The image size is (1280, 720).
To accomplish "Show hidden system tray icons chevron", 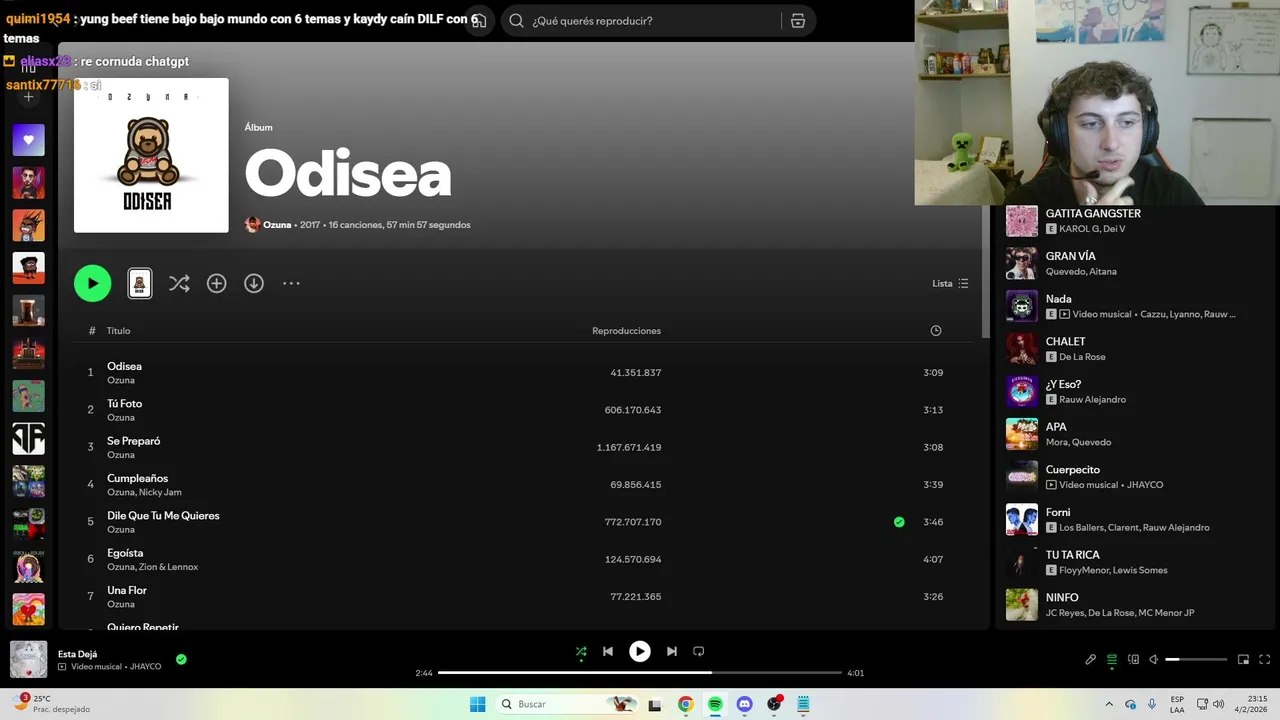I will [1108, 704].
